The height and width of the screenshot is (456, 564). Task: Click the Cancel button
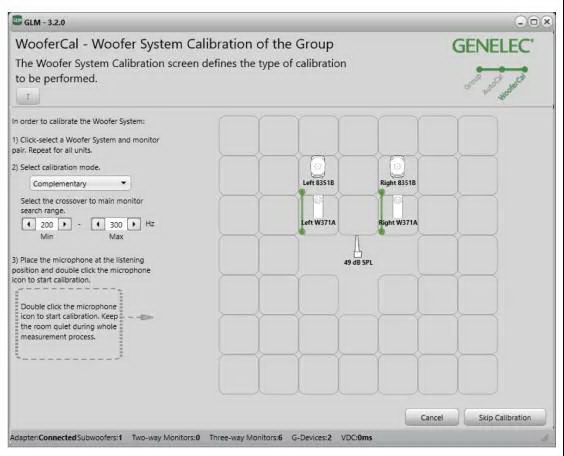(432, 418)
